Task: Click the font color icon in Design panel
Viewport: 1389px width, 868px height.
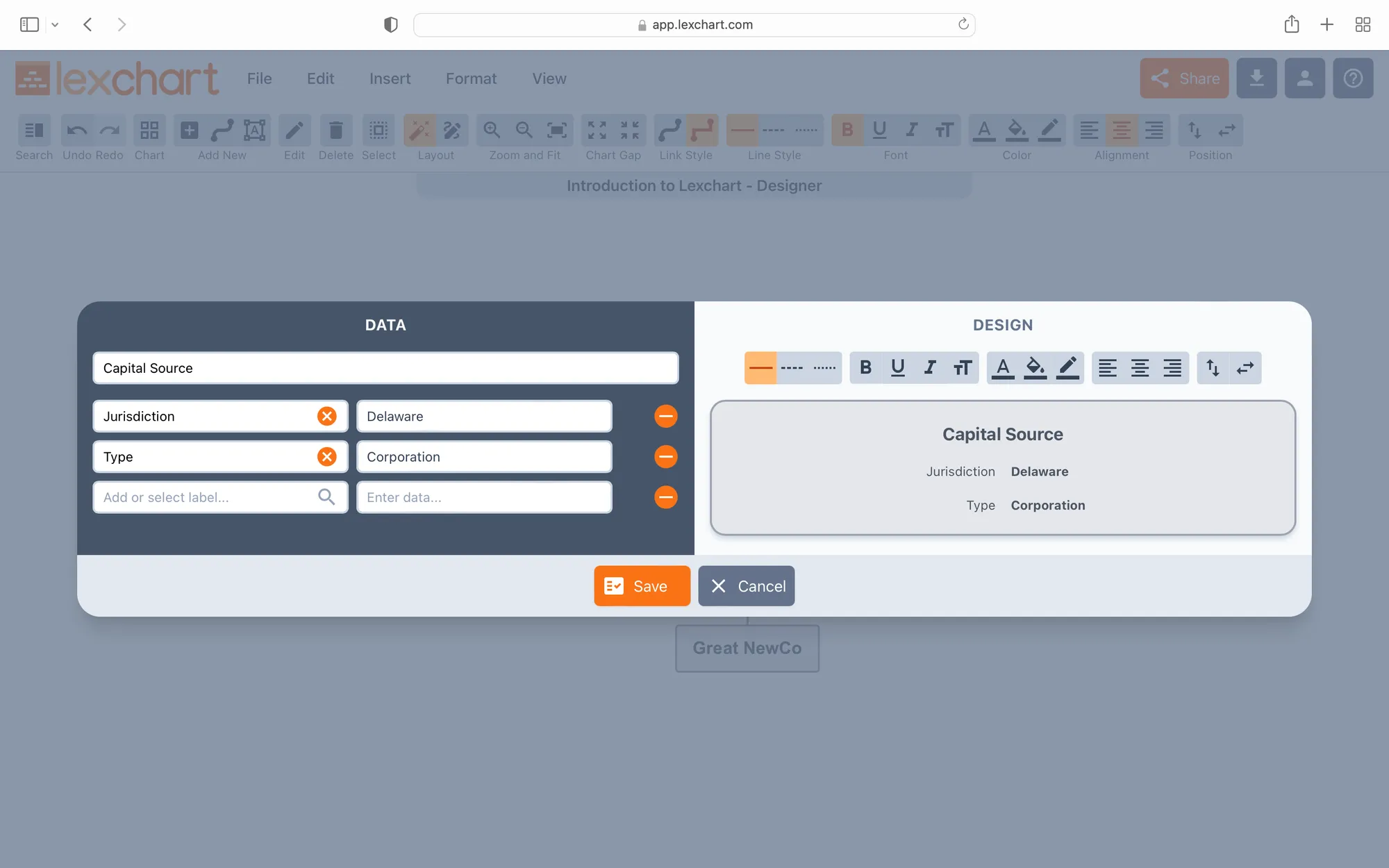Action: pyautogui.click(x=1002, y=368)
